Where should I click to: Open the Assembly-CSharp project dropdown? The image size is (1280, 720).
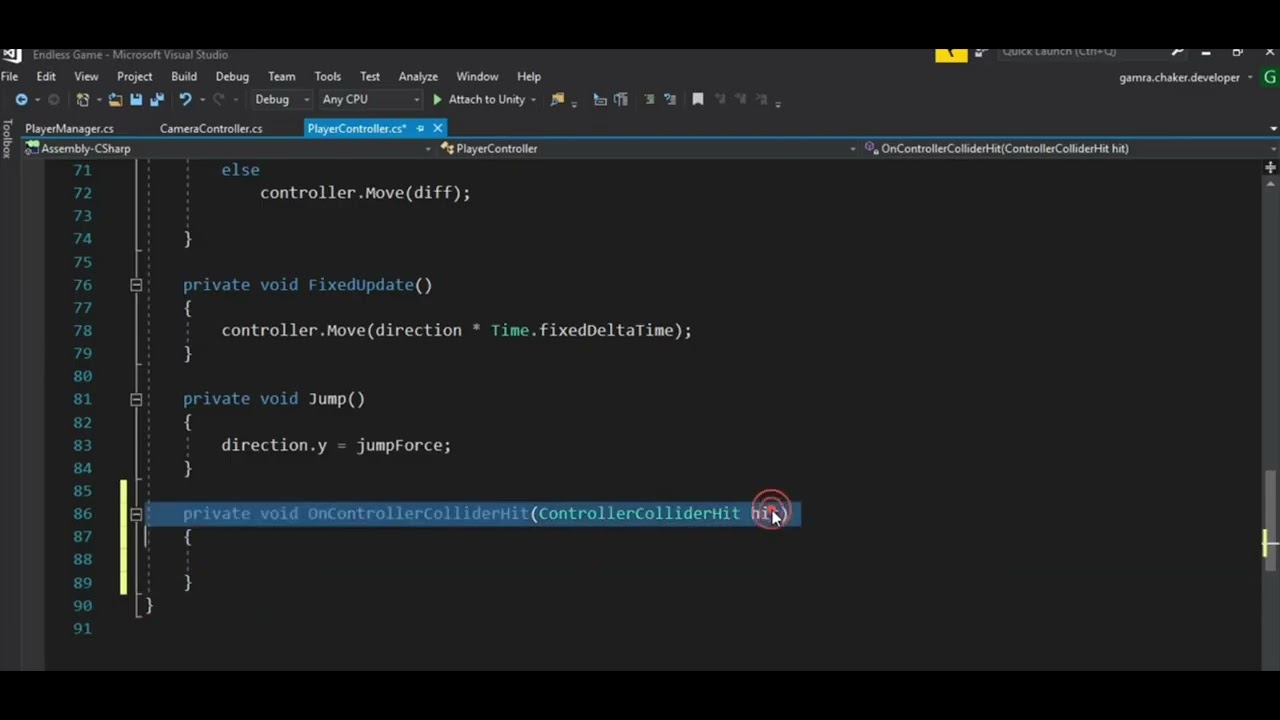click(x=229, y=149)
